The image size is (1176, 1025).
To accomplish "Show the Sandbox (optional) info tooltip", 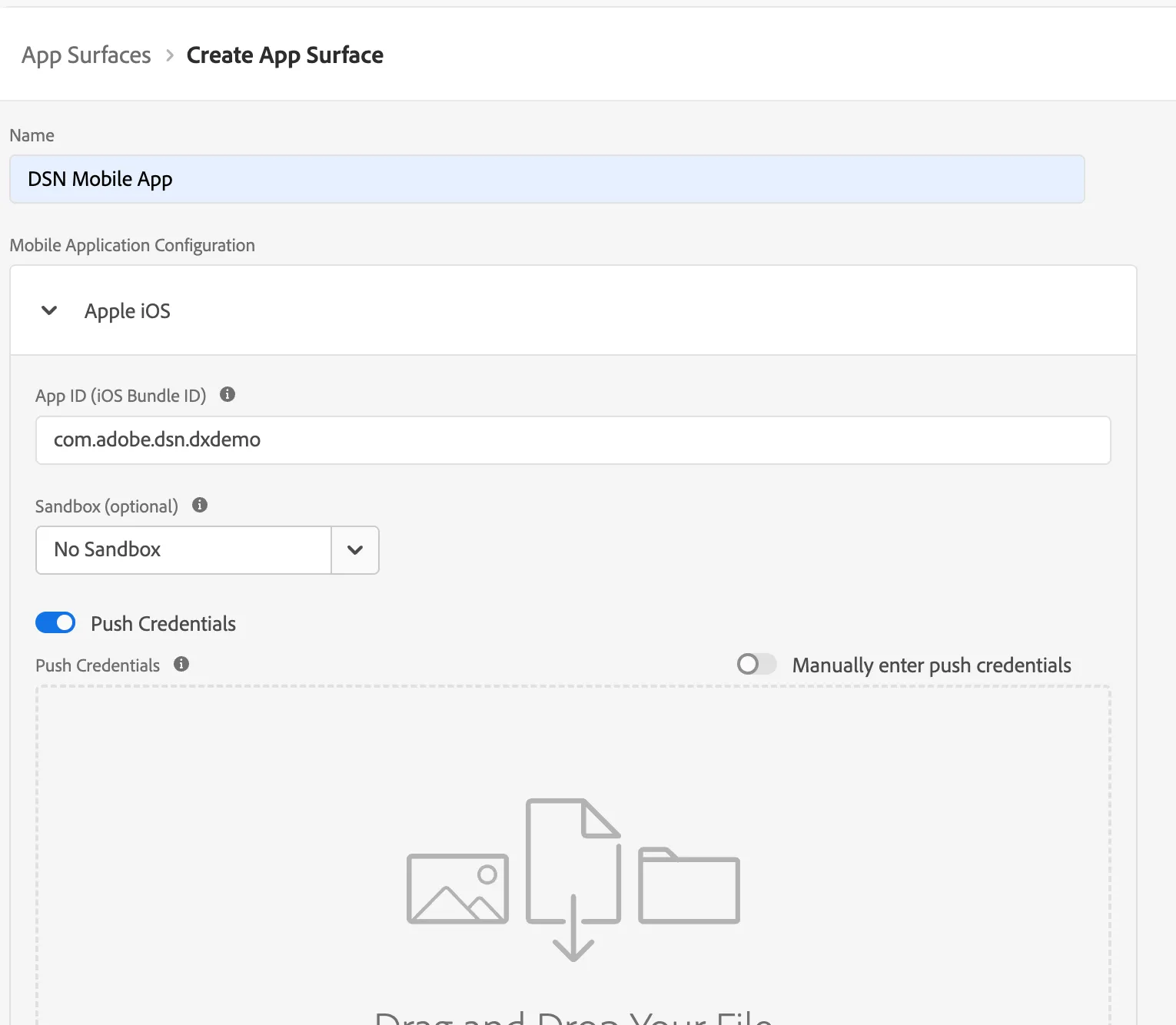I will 200,505.
